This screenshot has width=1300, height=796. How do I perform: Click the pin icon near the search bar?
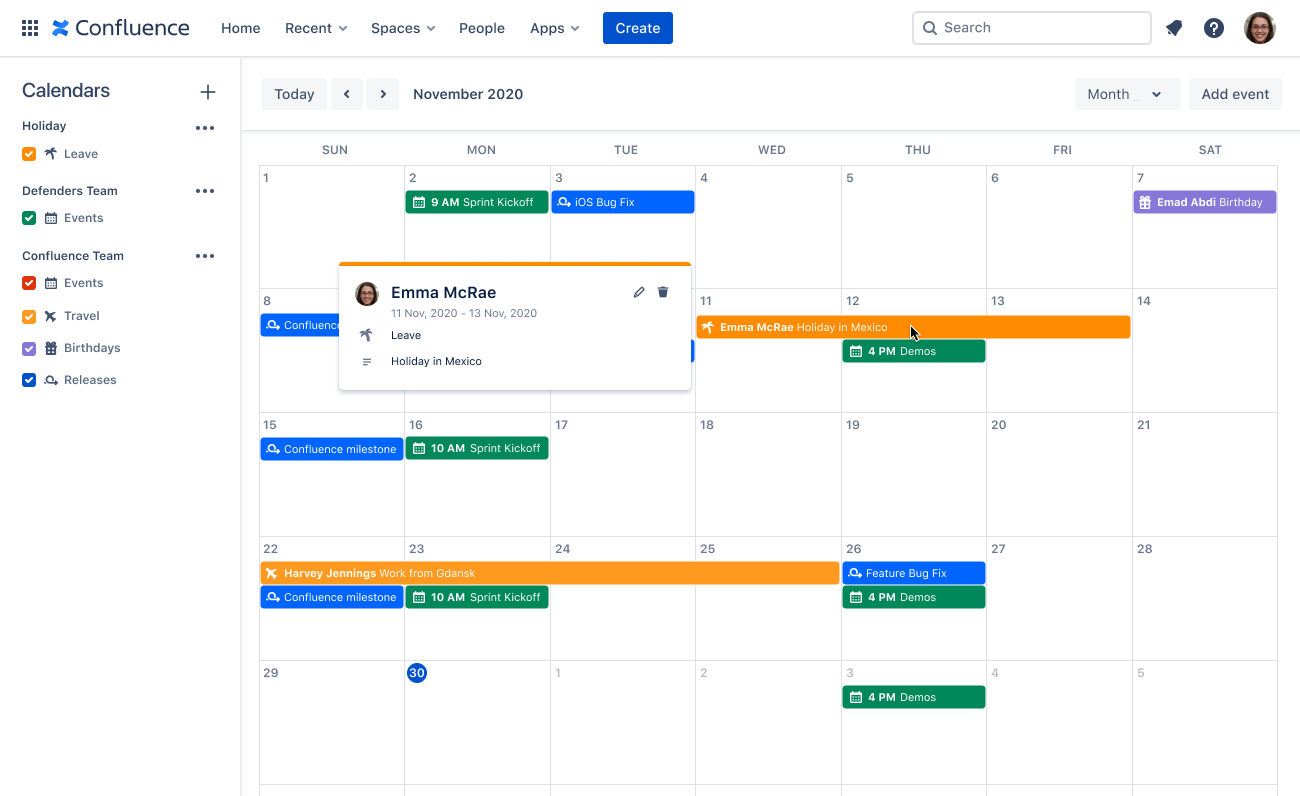pyautogui.click(x=1174, y=28)
